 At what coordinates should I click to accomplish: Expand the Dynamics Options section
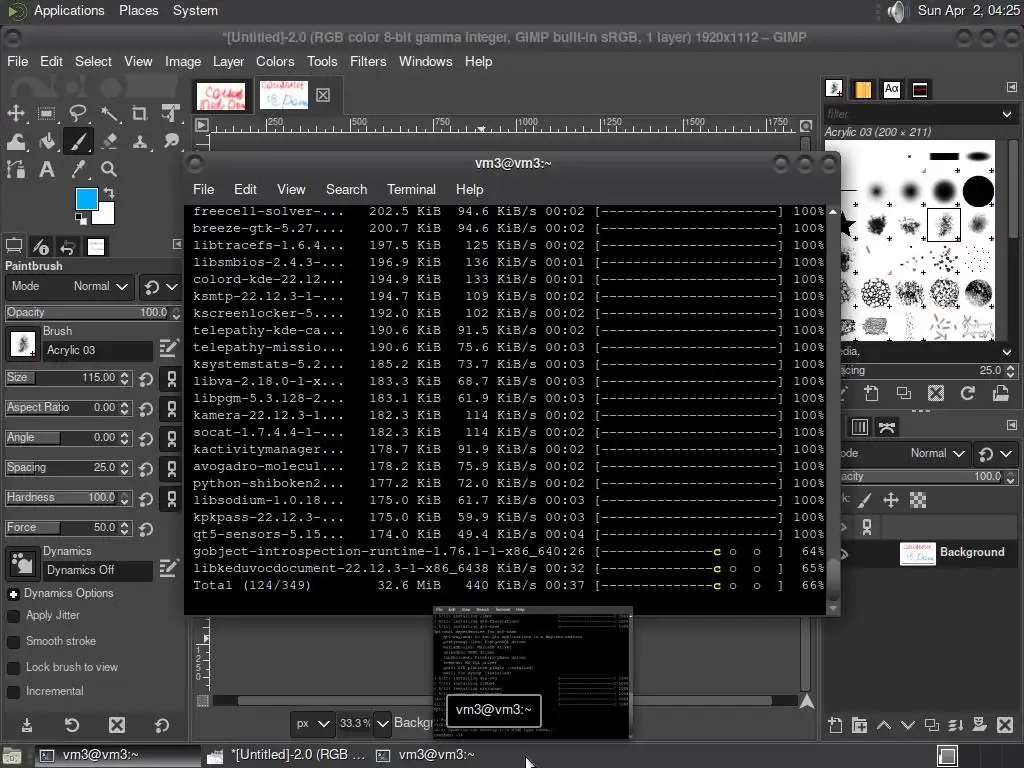pos(13,594)
